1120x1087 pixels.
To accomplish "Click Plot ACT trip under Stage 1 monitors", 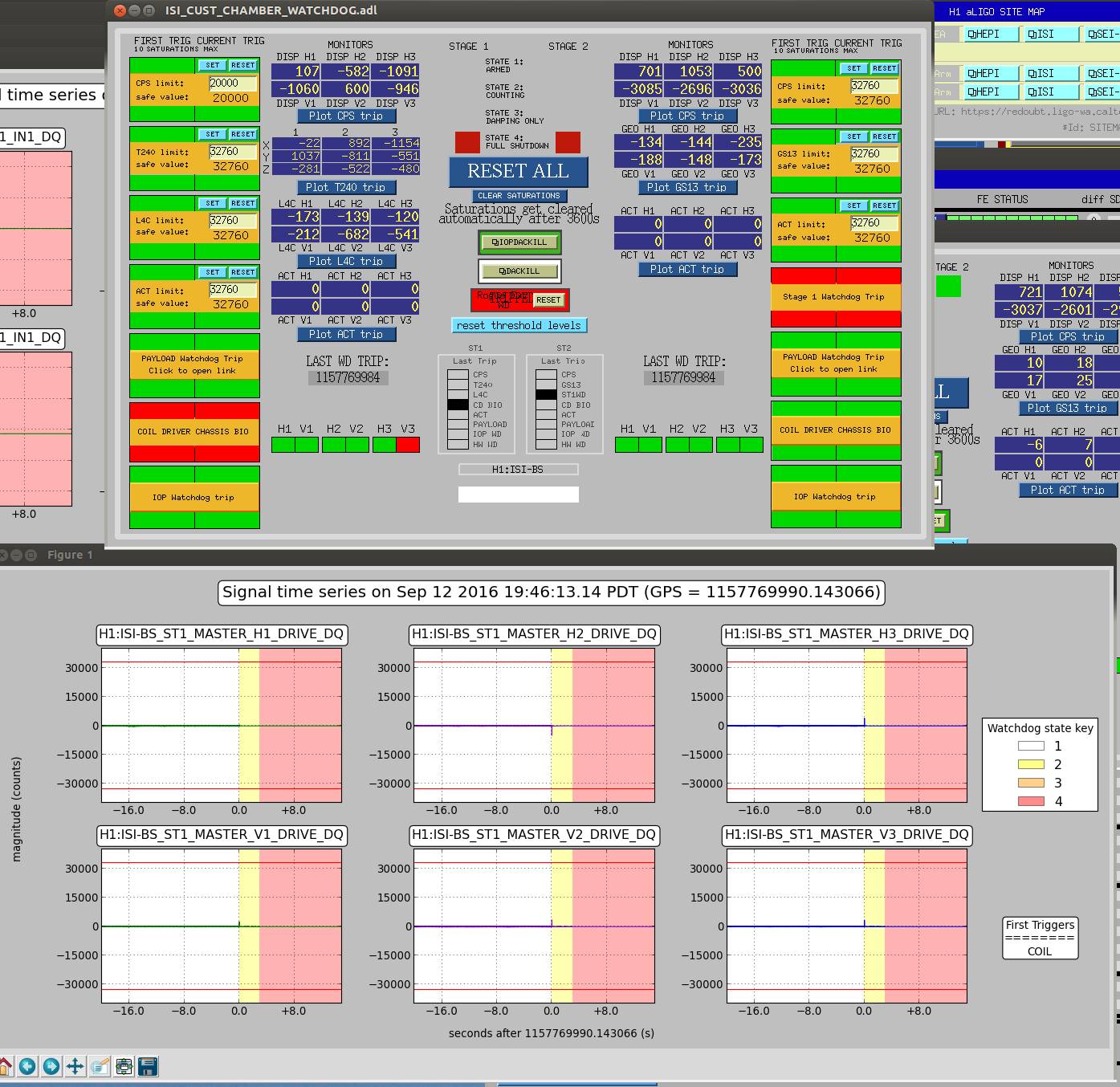I will [346, 334].
